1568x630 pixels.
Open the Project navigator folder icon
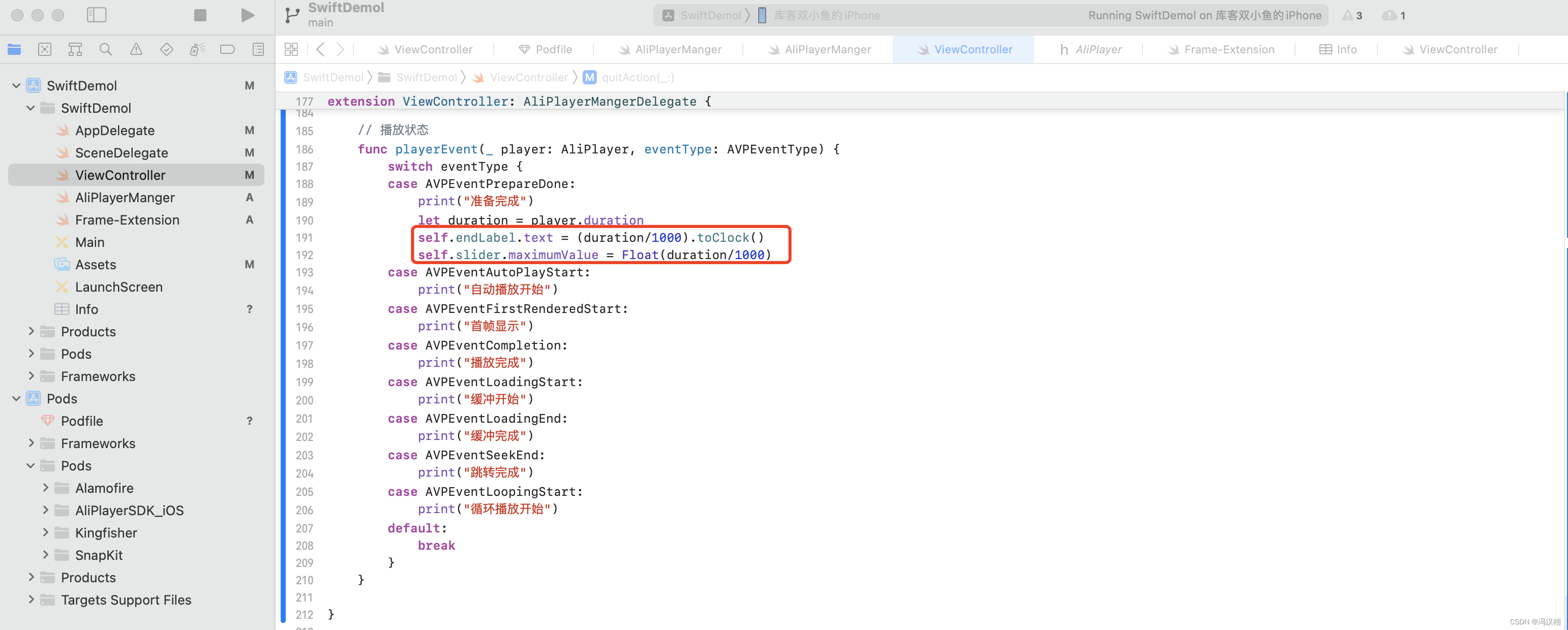[14, 49]
